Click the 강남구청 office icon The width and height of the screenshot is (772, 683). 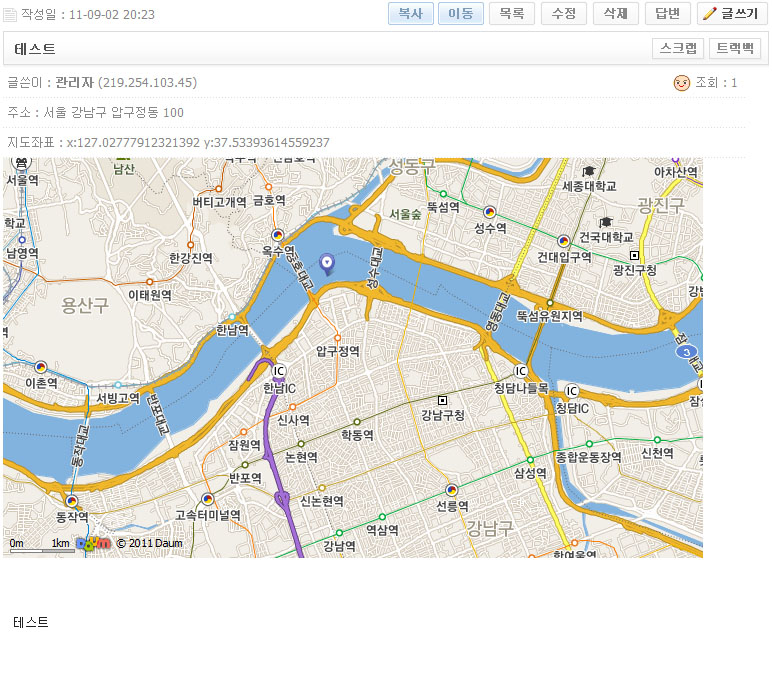coord(443,400)
